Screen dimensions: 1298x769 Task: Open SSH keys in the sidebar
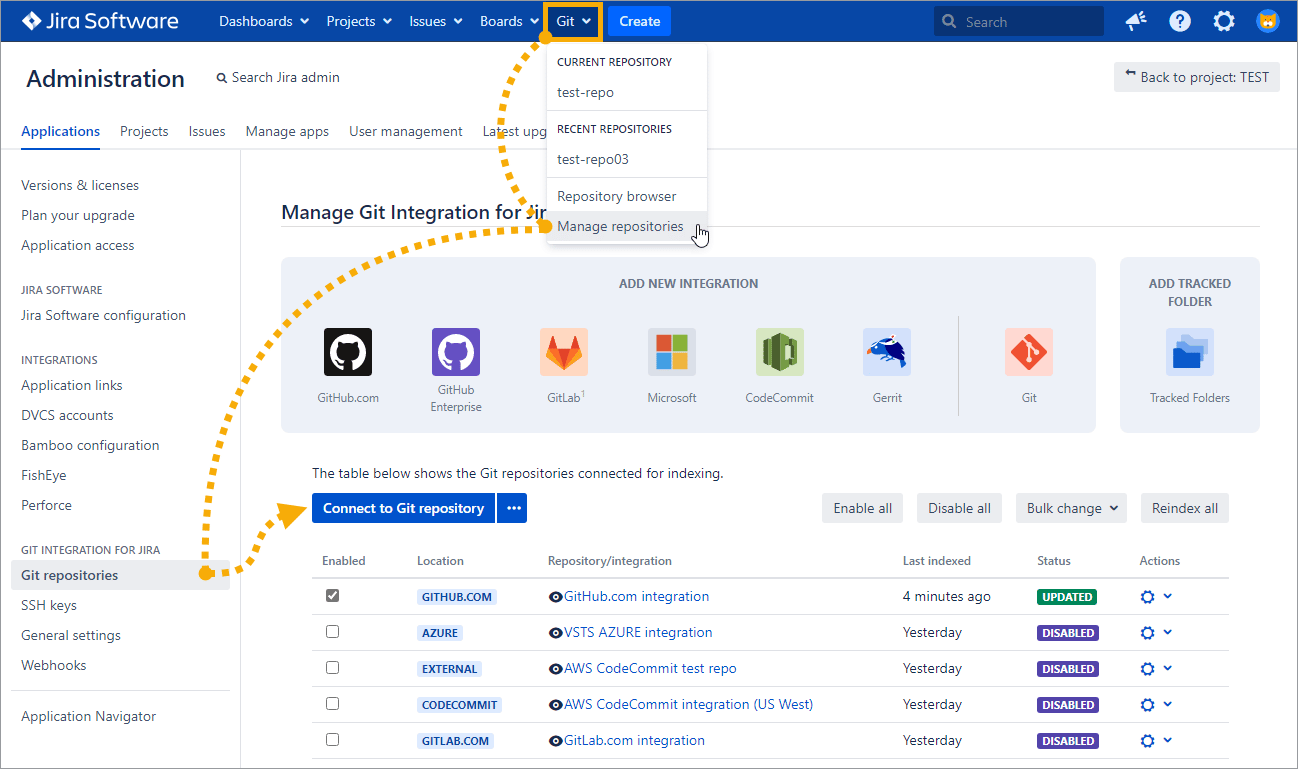[x=49, y=605]
